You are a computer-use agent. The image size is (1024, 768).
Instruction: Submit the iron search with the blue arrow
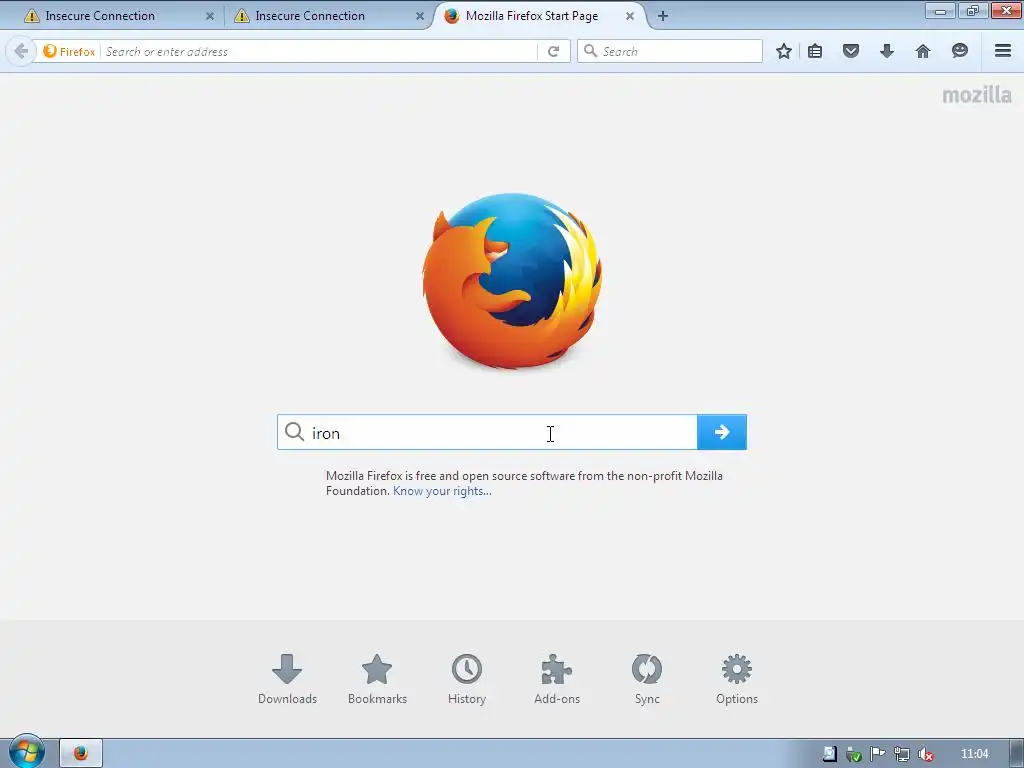[x=722, y=432]
